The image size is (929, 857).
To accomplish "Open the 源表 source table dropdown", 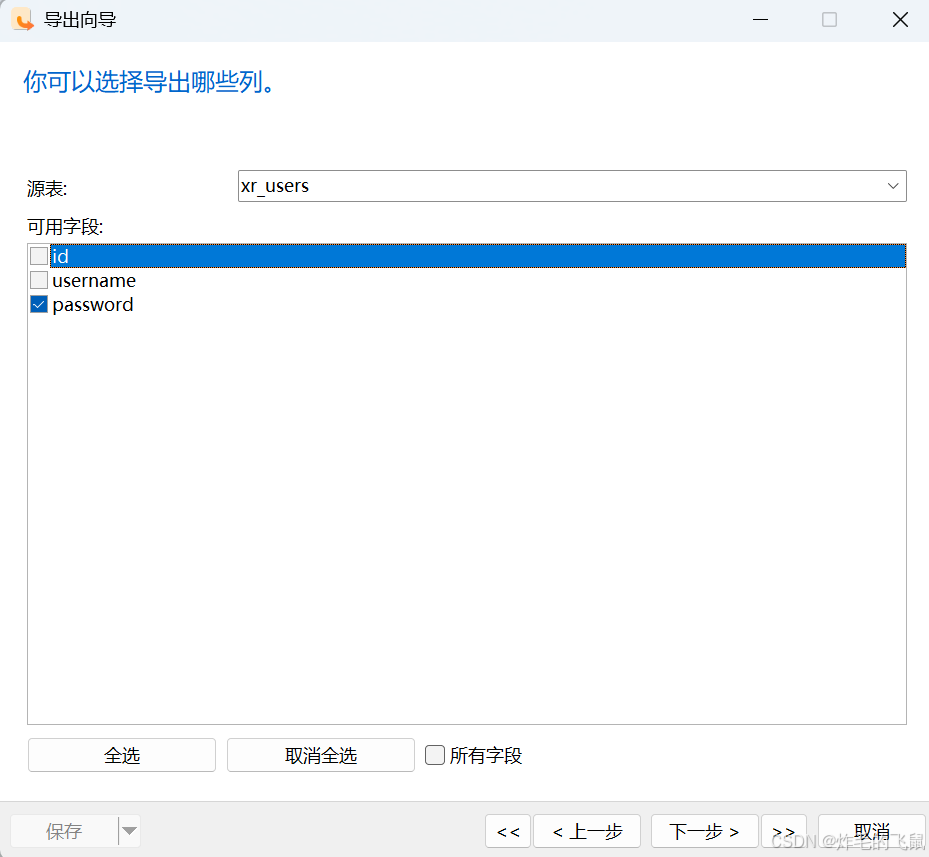I will click(892, 186).
